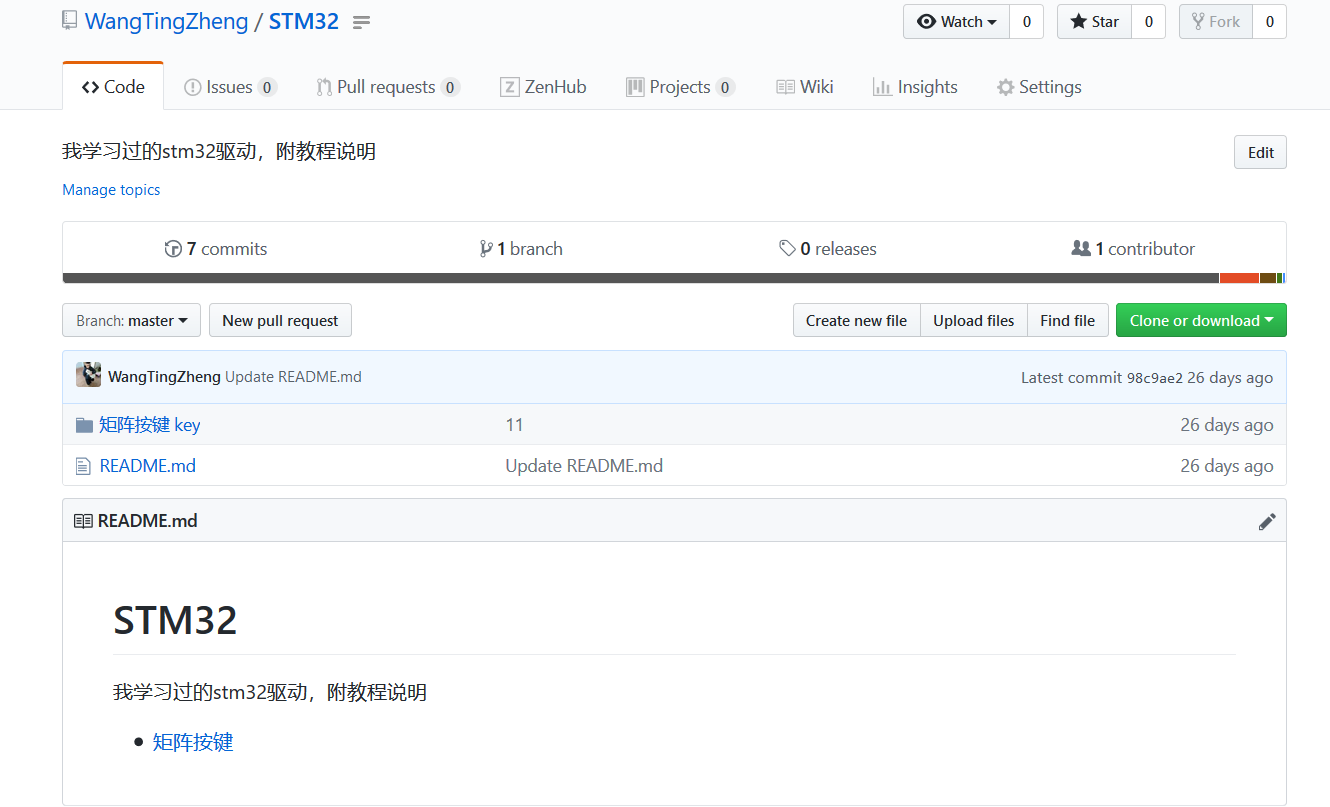Click the 矩阵按键 key folder icon
This screenshot has height=807, width=1330.
[x=84, y=425]
